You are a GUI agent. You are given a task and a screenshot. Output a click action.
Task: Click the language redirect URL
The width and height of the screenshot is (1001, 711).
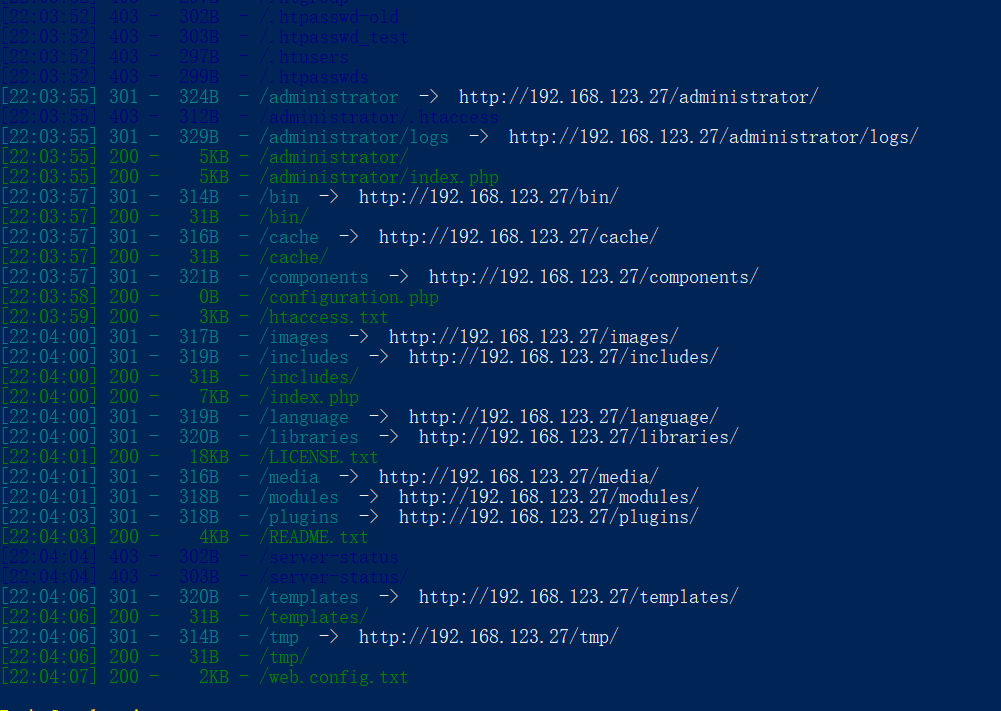click(x=564, y=417)
